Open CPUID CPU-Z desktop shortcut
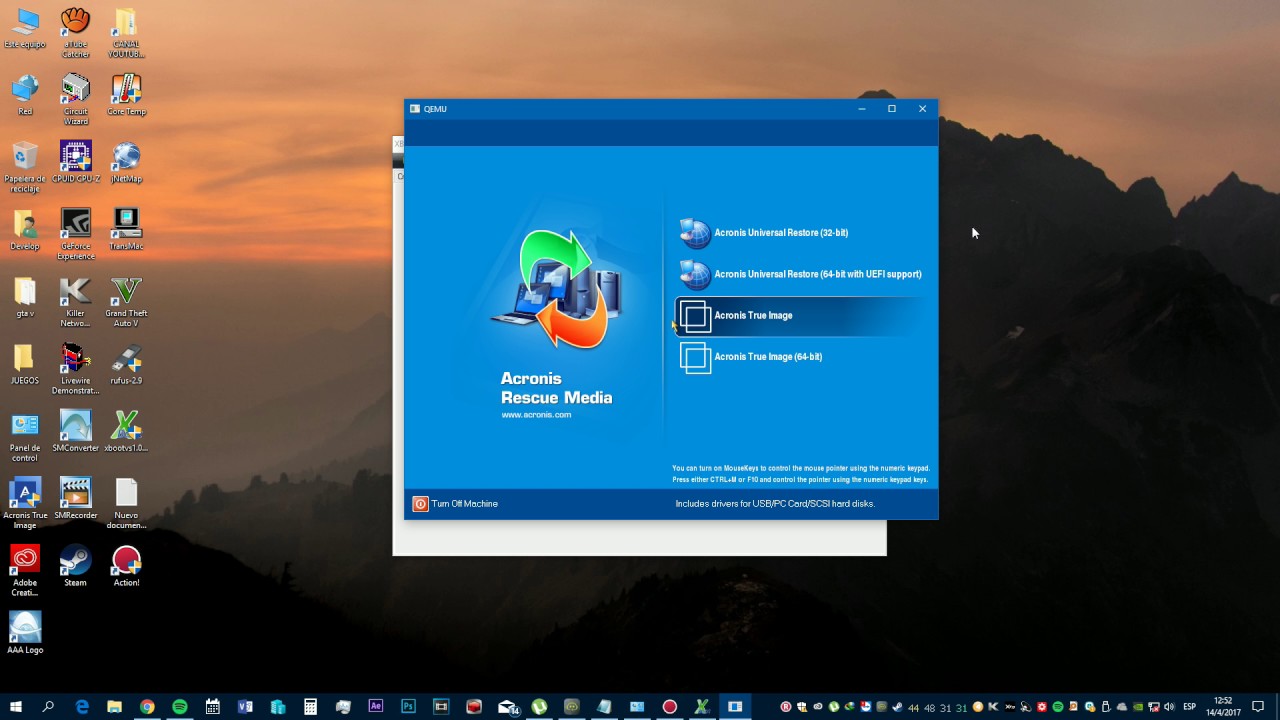The height and width of the screenshot is (720, 1280). pos(76,162)
